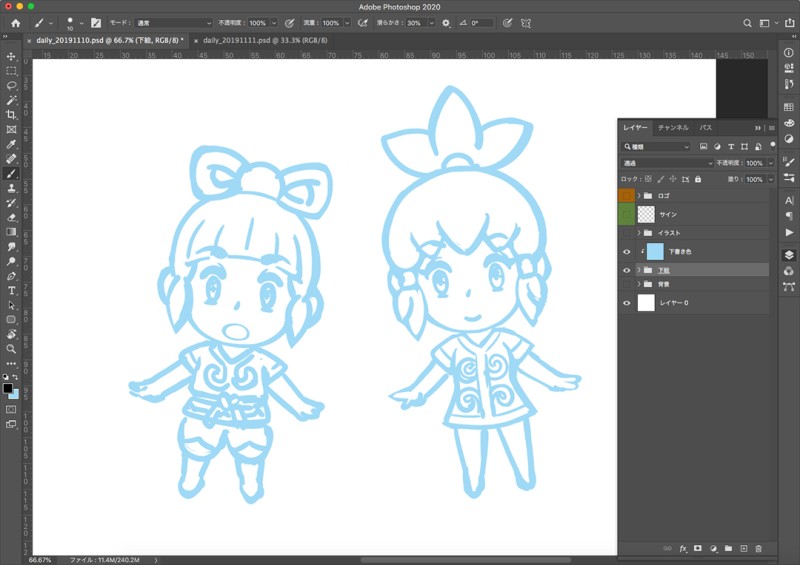Toggle pressure for opacity icon
The width and height of the screenshot is (800, 565).
[x=289, y=23]
